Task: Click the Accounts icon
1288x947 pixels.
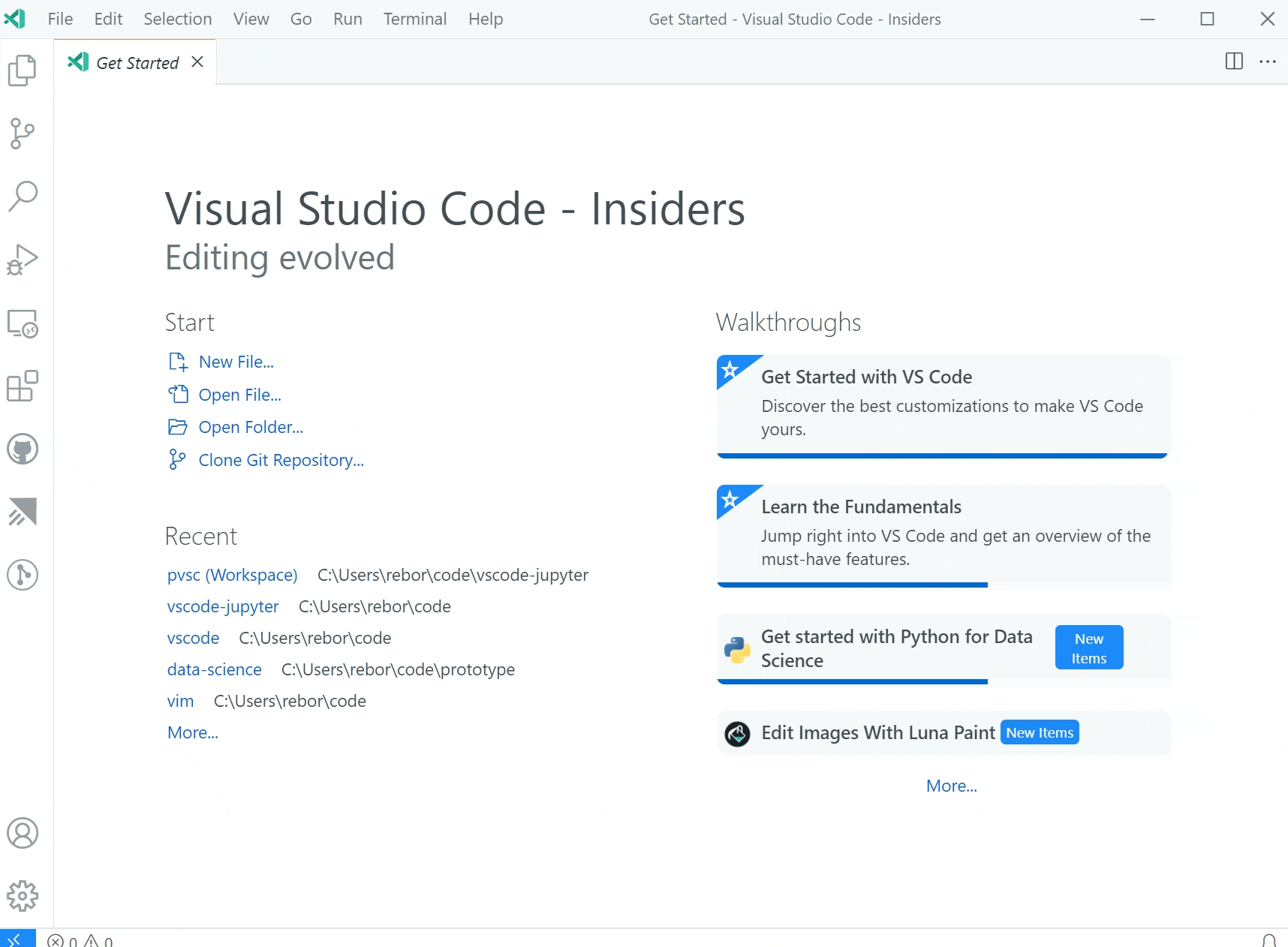Action: pos(23,833)
